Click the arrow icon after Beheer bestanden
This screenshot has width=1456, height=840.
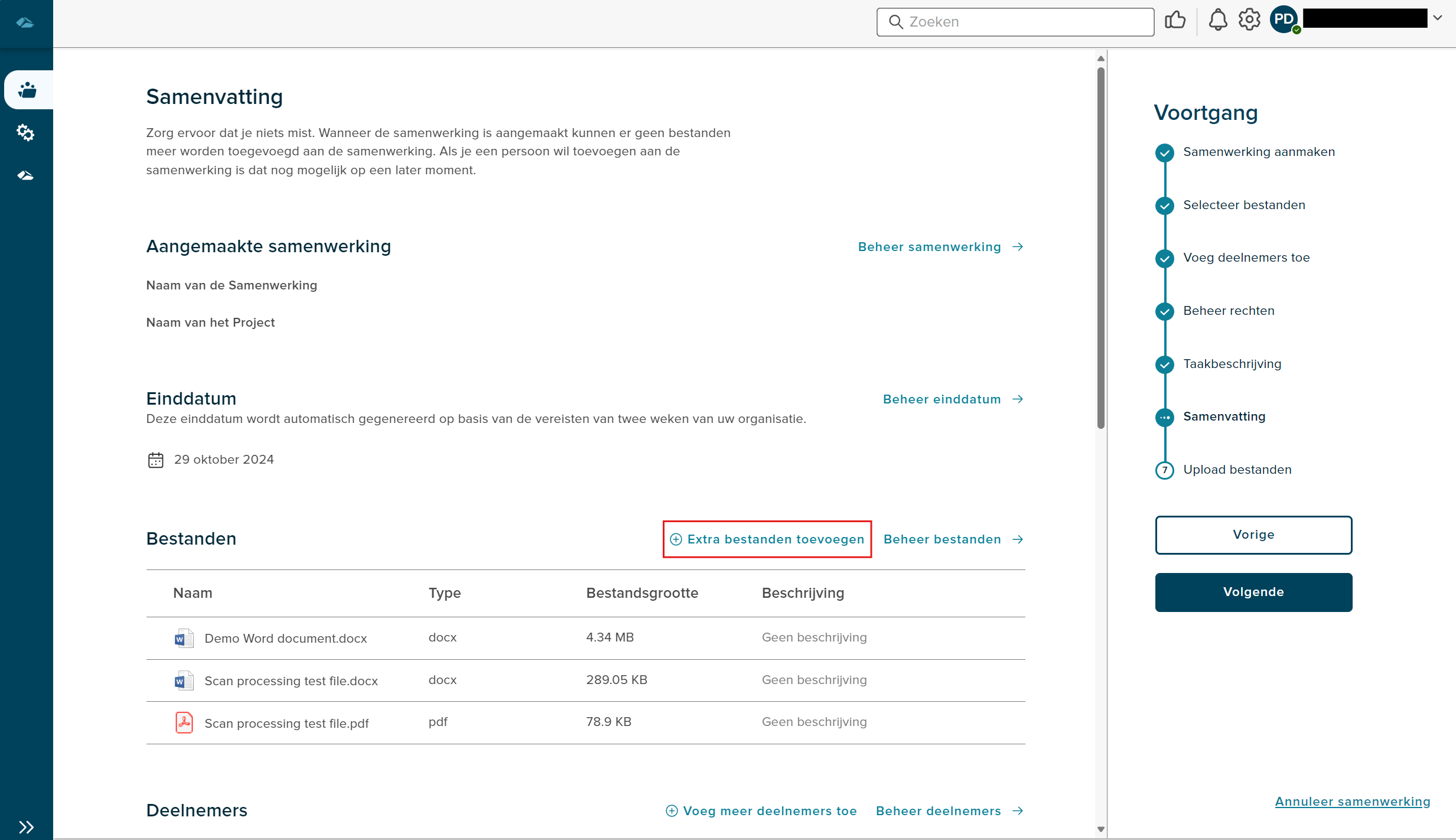(x=1018, y=539)
